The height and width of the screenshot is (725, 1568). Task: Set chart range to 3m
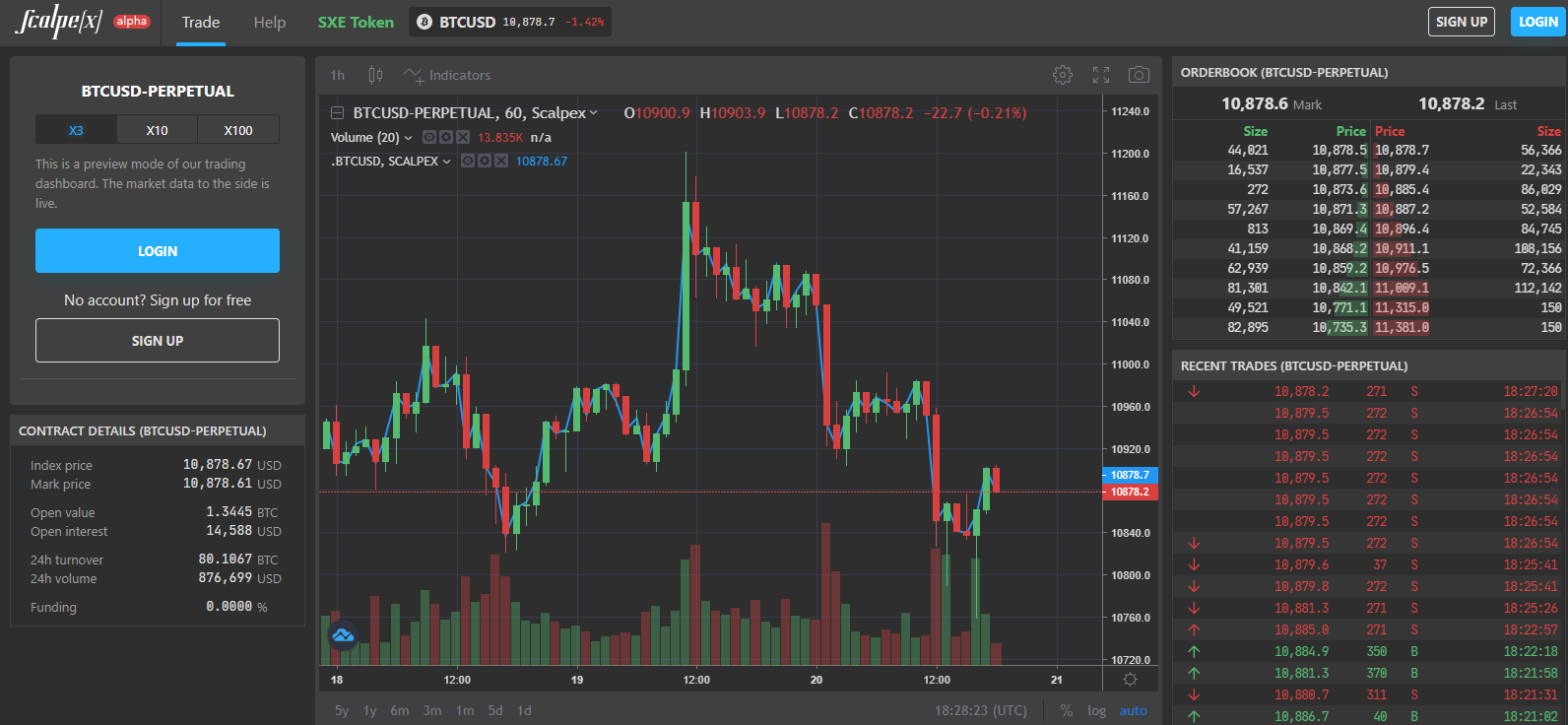(x=432, y=710)
